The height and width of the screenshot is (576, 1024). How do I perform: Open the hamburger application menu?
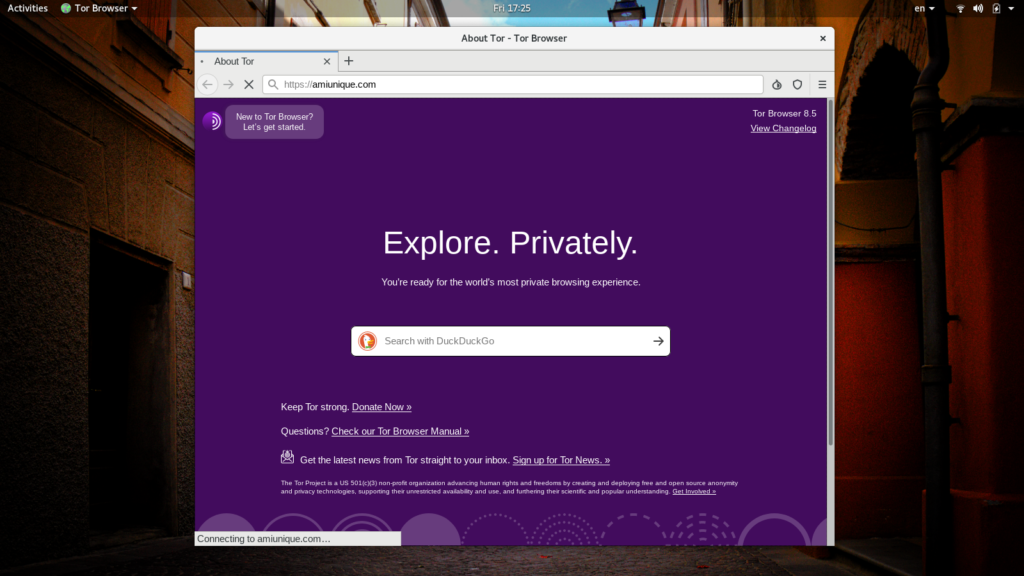pos(822,85)
